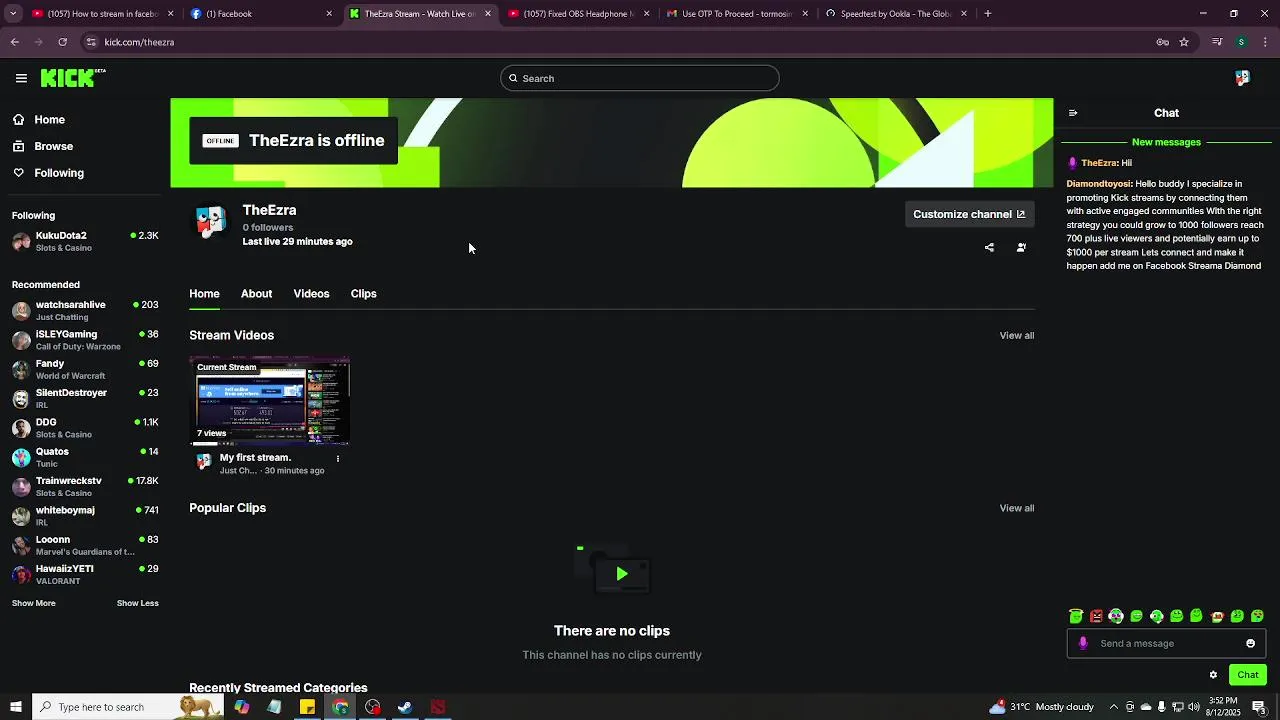This screenshot has height=720, width=1280.
Task: Click TheEzra channel avatar
Action: (210, 222)
